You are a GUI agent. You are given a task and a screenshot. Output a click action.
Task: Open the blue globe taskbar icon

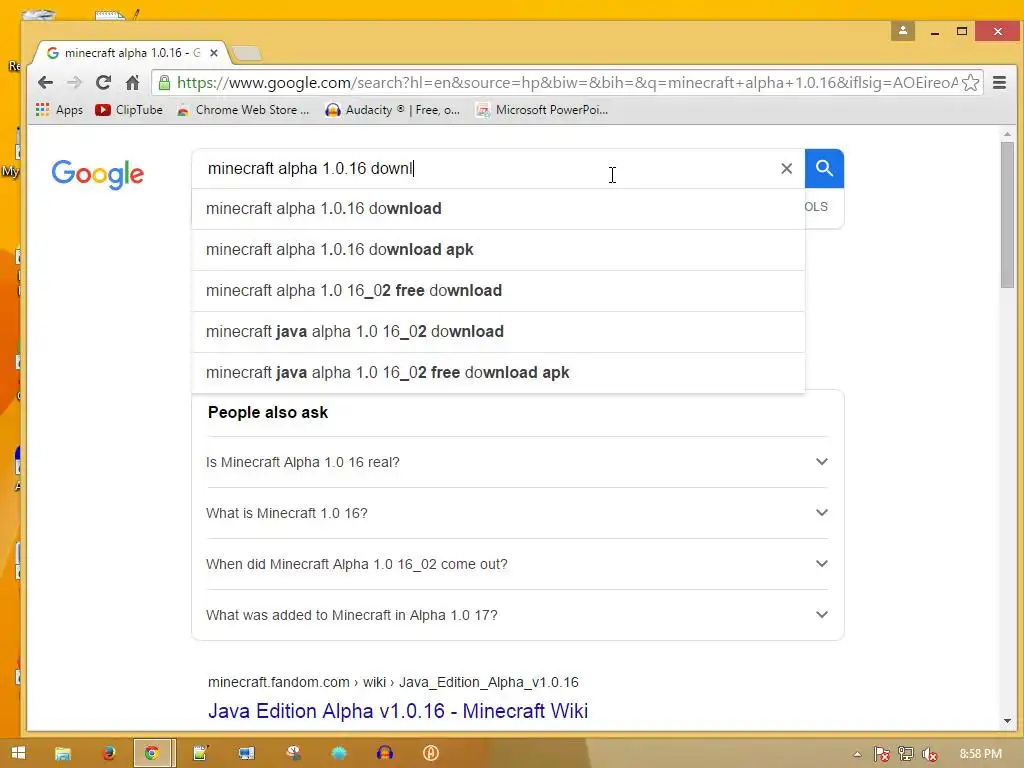338,753
